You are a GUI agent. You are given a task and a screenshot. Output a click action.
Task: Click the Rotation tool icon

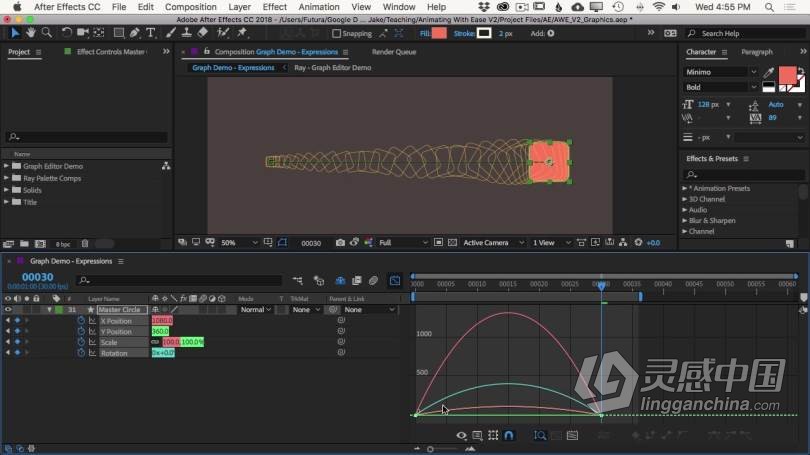point(67,32)
